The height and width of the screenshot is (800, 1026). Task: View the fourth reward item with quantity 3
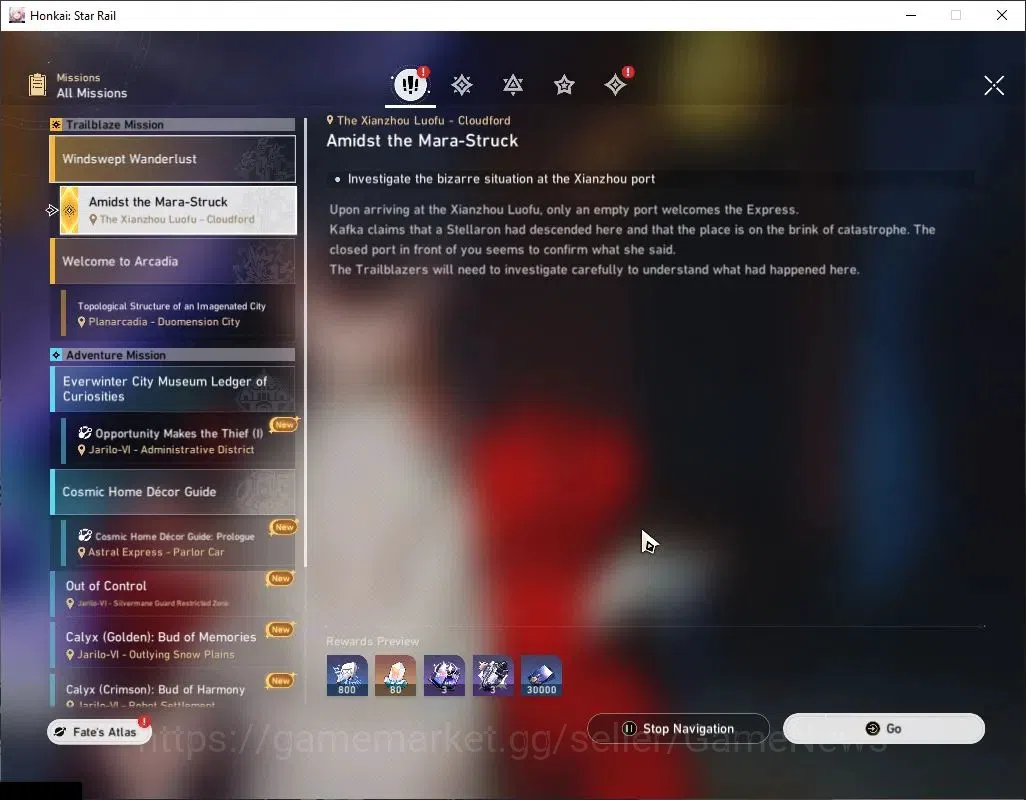(493, 676)
